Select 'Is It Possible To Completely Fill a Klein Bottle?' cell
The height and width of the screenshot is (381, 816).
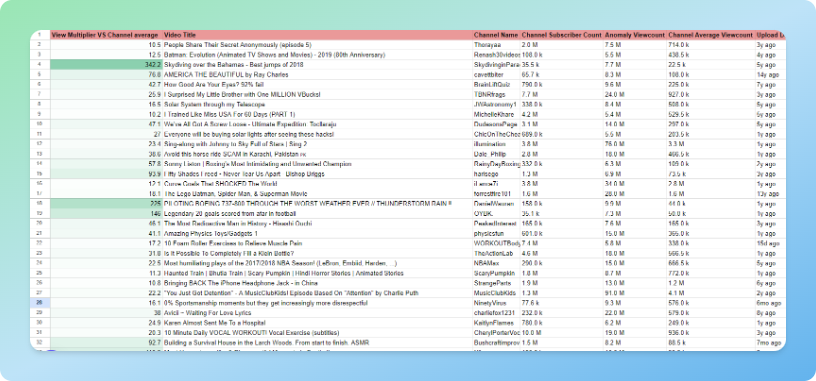[317, 253]
